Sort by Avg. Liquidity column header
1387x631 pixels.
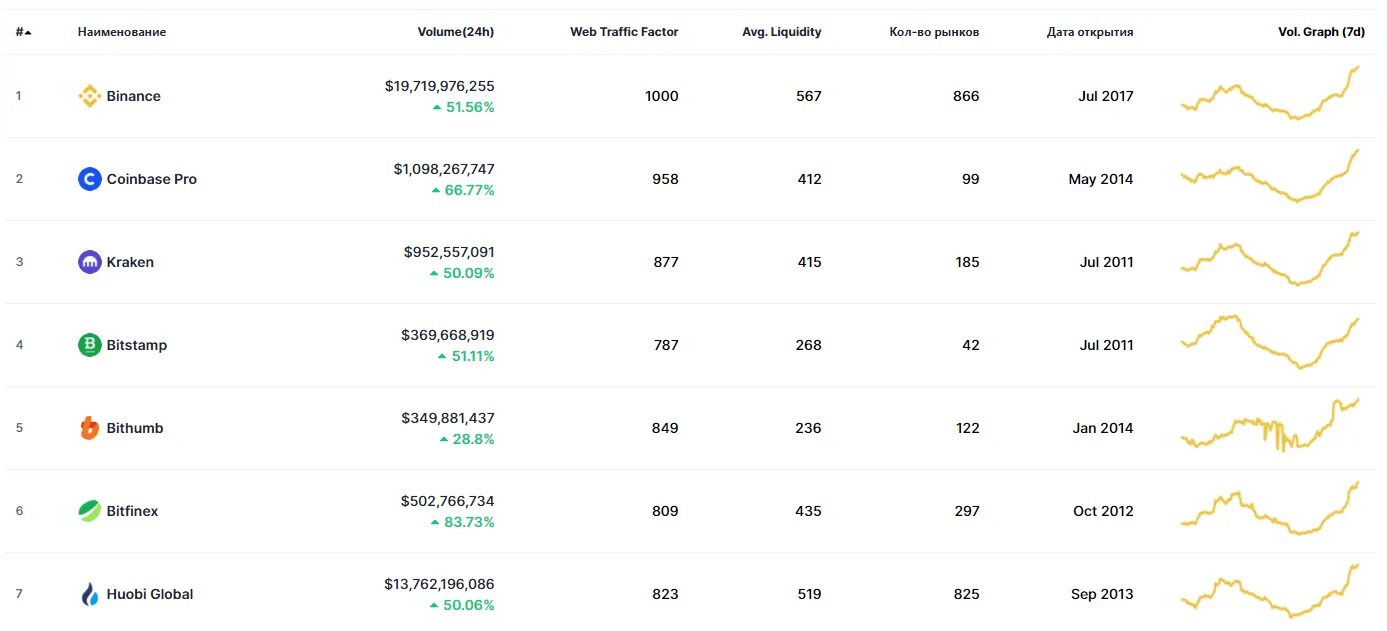781,32
